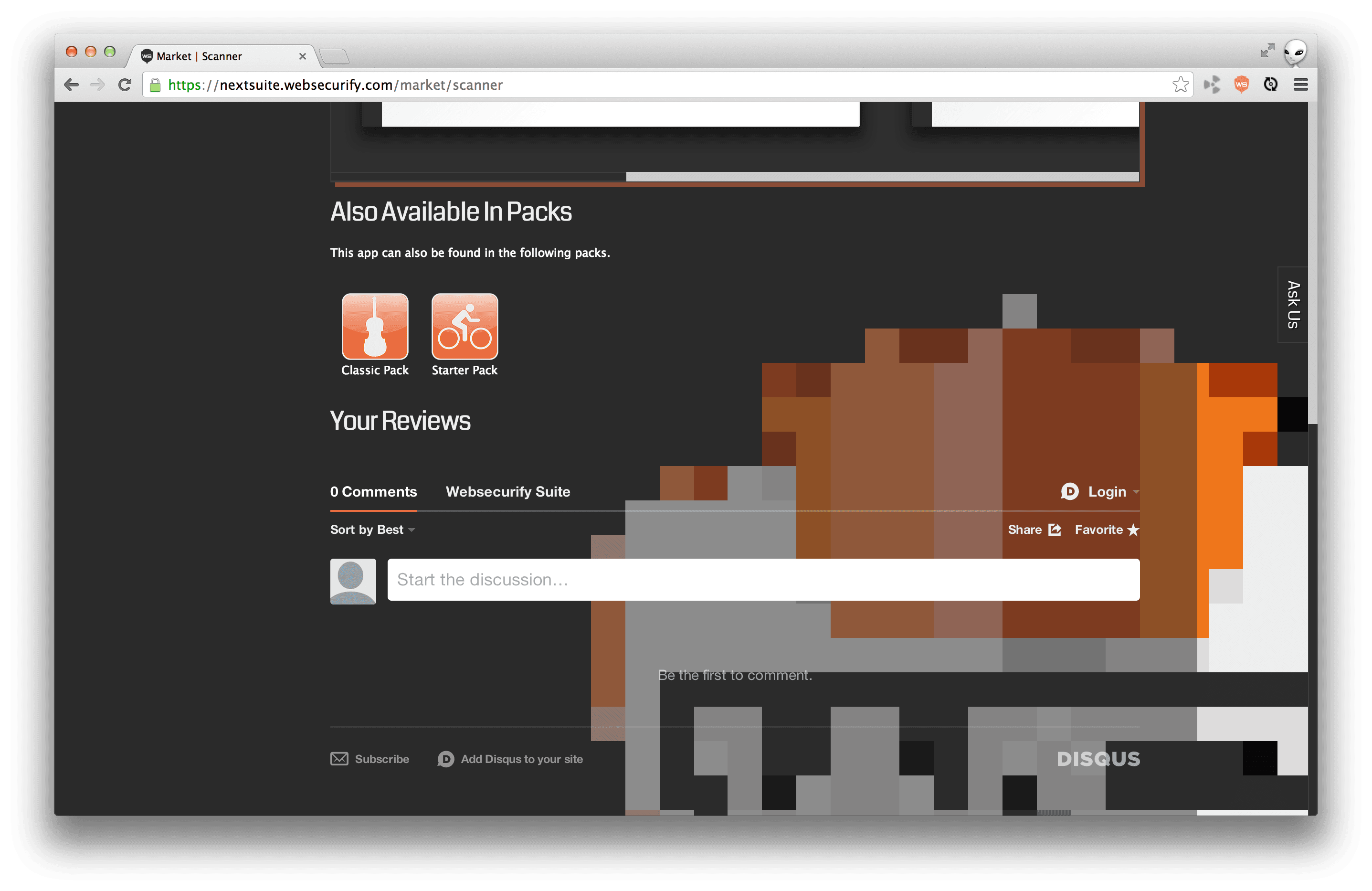
Task: Click the Be the first to comment text
Action: click(x=735, y=675)
